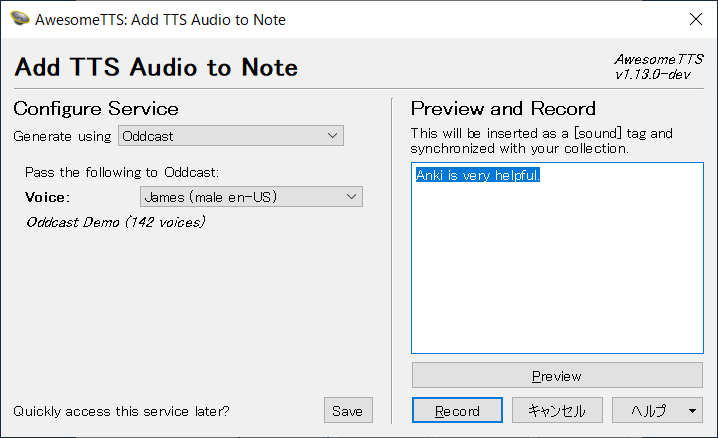
Task: Click the キャンセル button
Action: pos(557,411)
